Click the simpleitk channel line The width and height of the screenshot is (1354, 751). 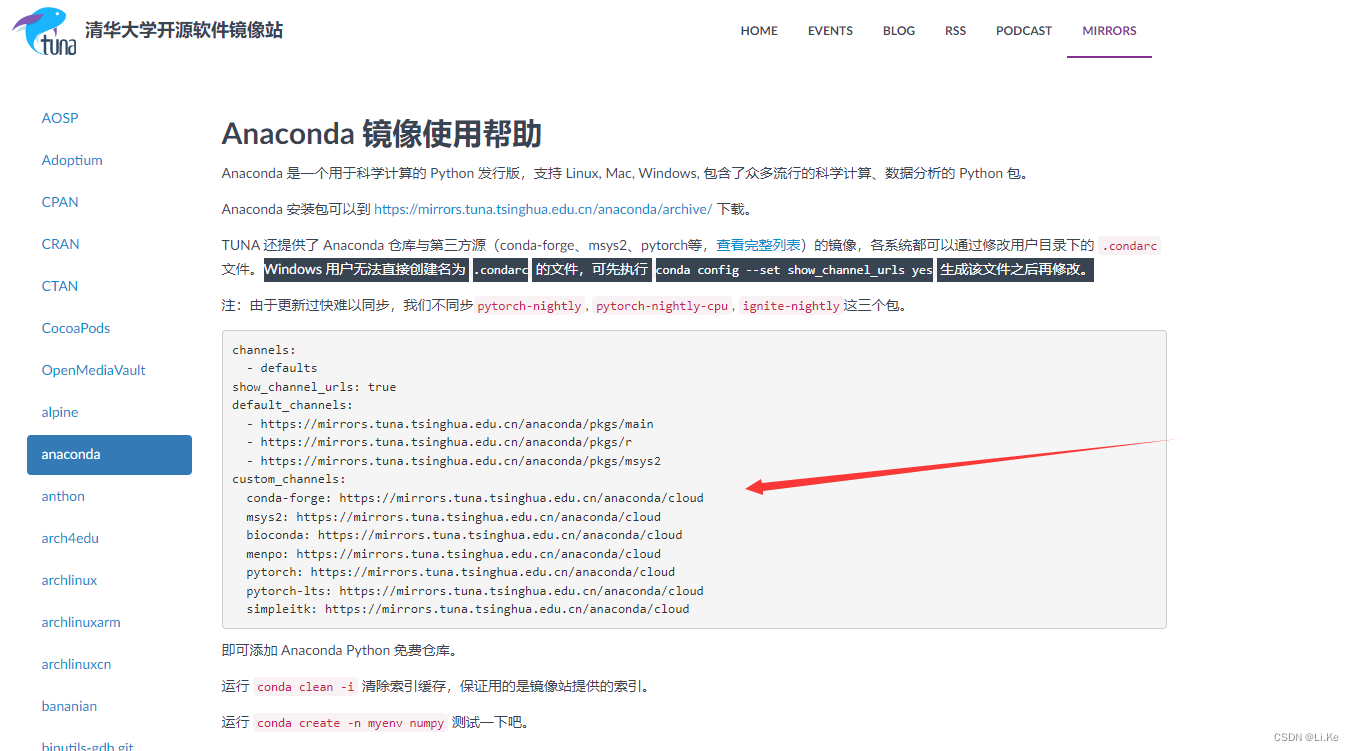coord(468,609)
